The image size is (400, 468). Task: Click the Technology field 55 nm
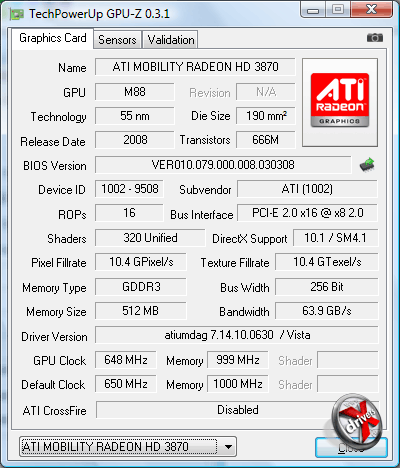[135, 116]
